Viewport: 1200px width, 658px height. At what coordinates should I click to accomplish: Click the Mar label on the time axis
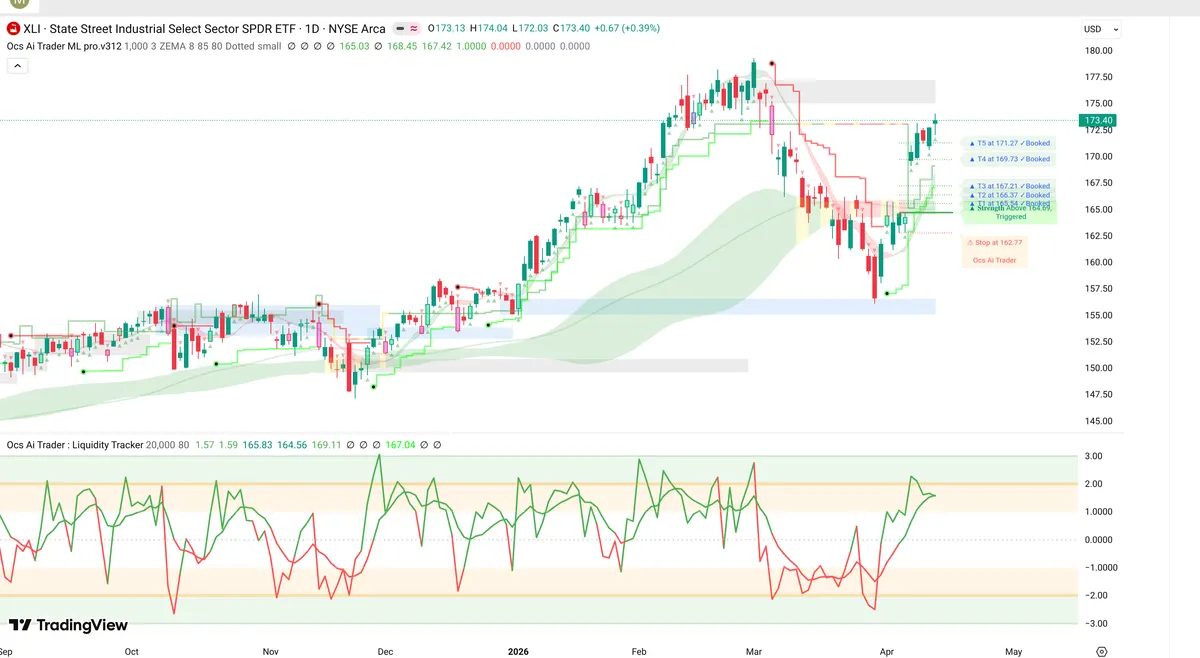point(754,651)
